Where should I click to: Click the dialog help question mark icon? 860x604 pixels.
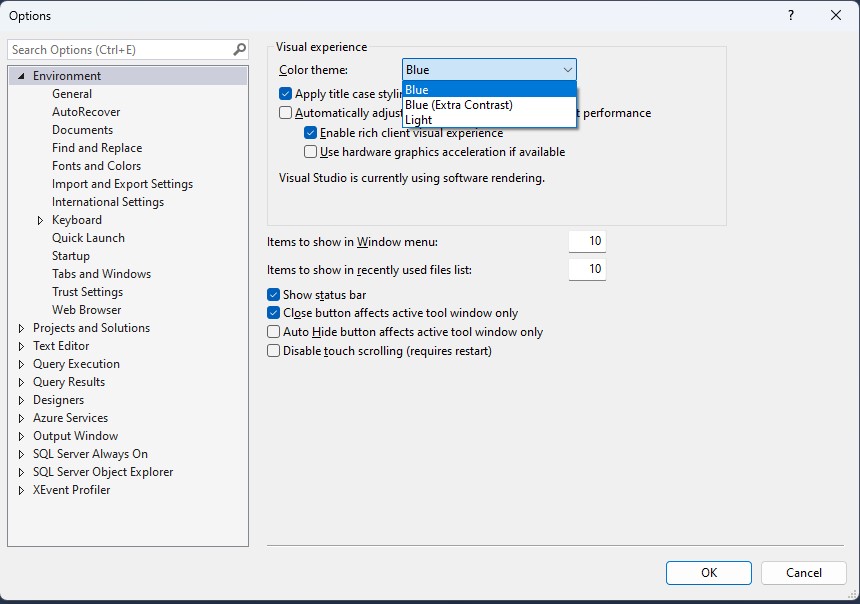pos(790,16)
